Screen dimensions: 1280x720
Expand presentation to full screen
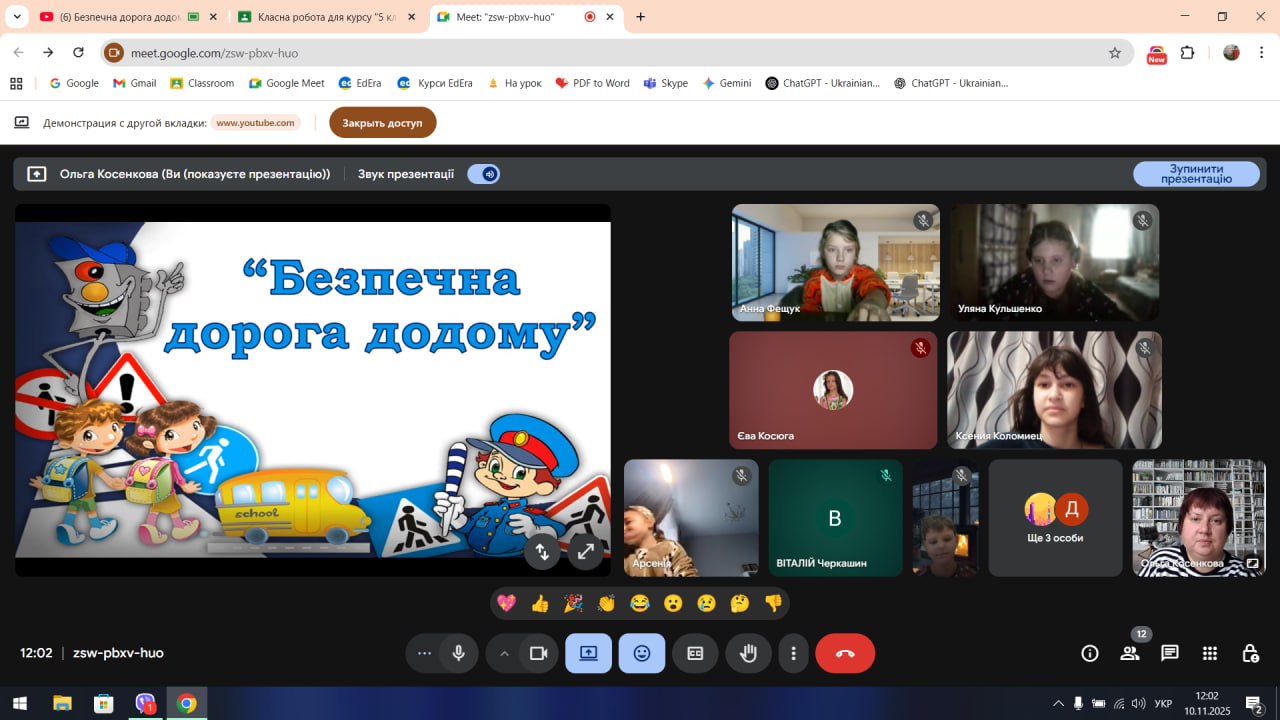(x=586, y=551)
